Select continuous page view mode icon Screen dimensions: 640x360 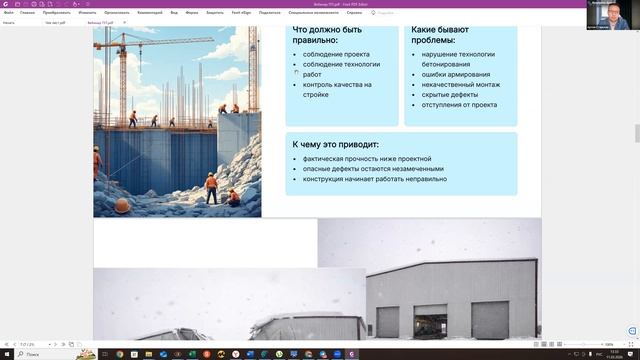pos(544,344)
